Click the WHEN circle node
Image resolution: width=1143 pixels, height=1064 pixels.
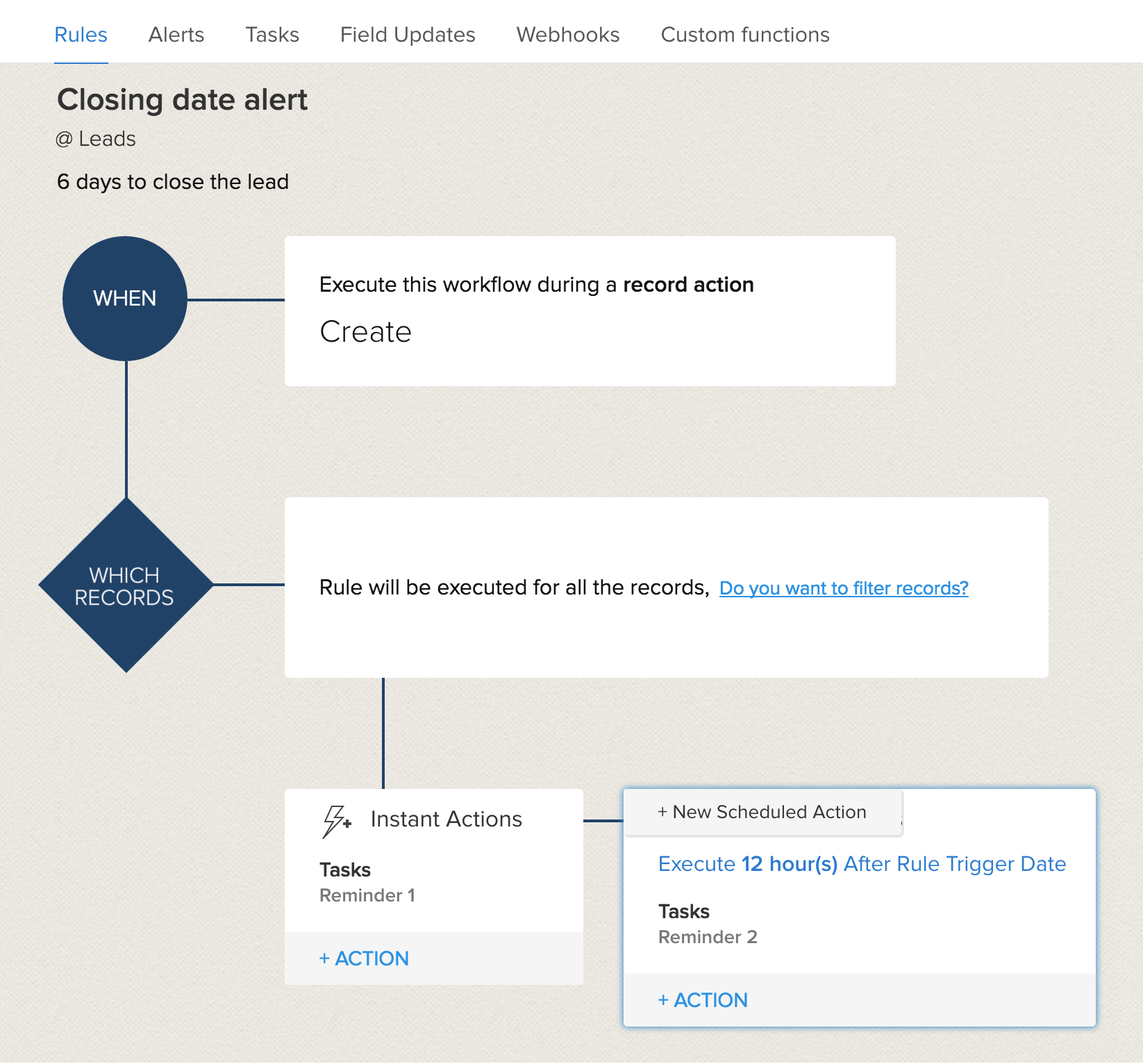click(125, 299)
